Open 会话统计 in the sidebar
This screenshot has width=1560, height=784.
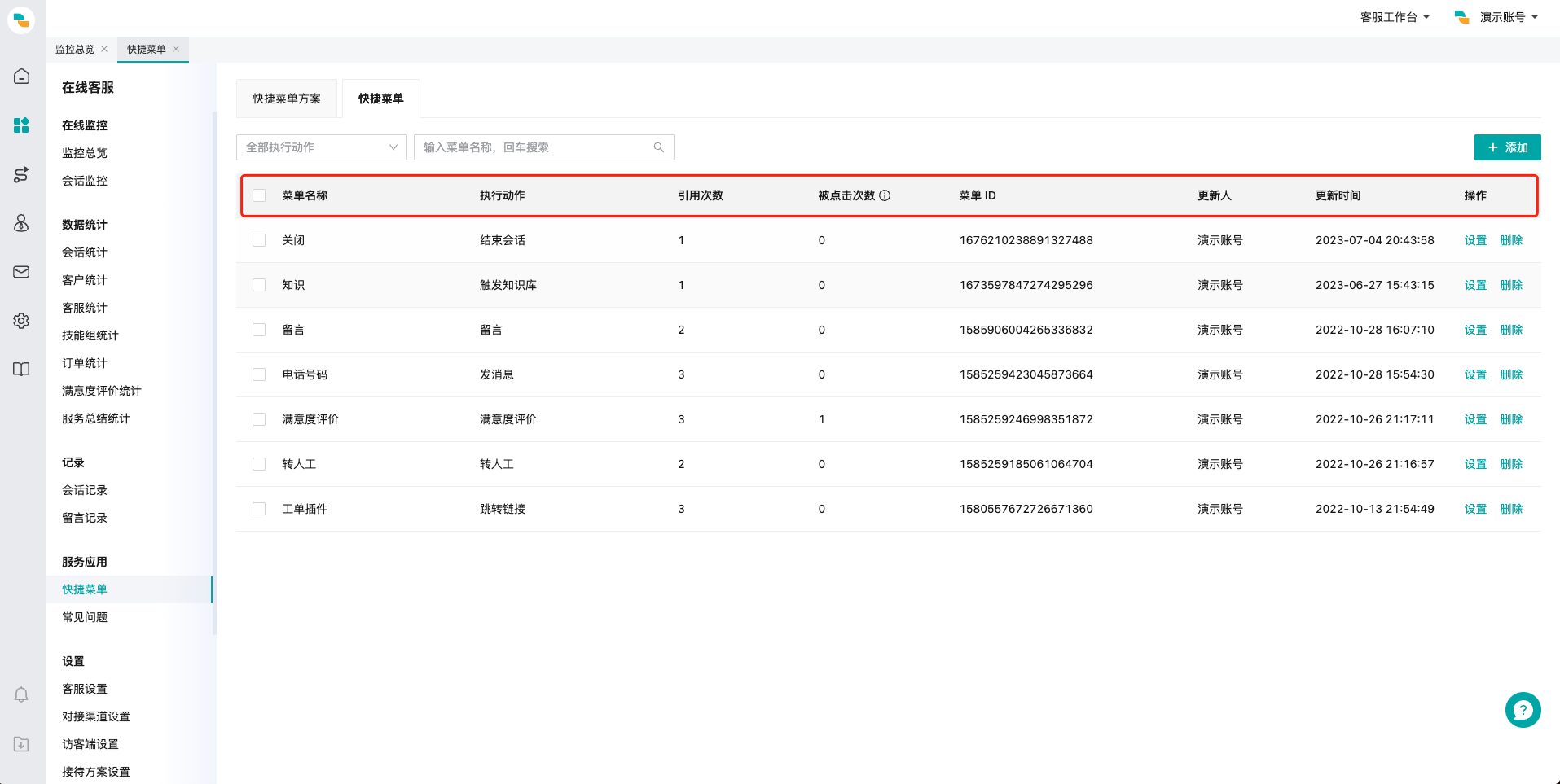[85, 252]
